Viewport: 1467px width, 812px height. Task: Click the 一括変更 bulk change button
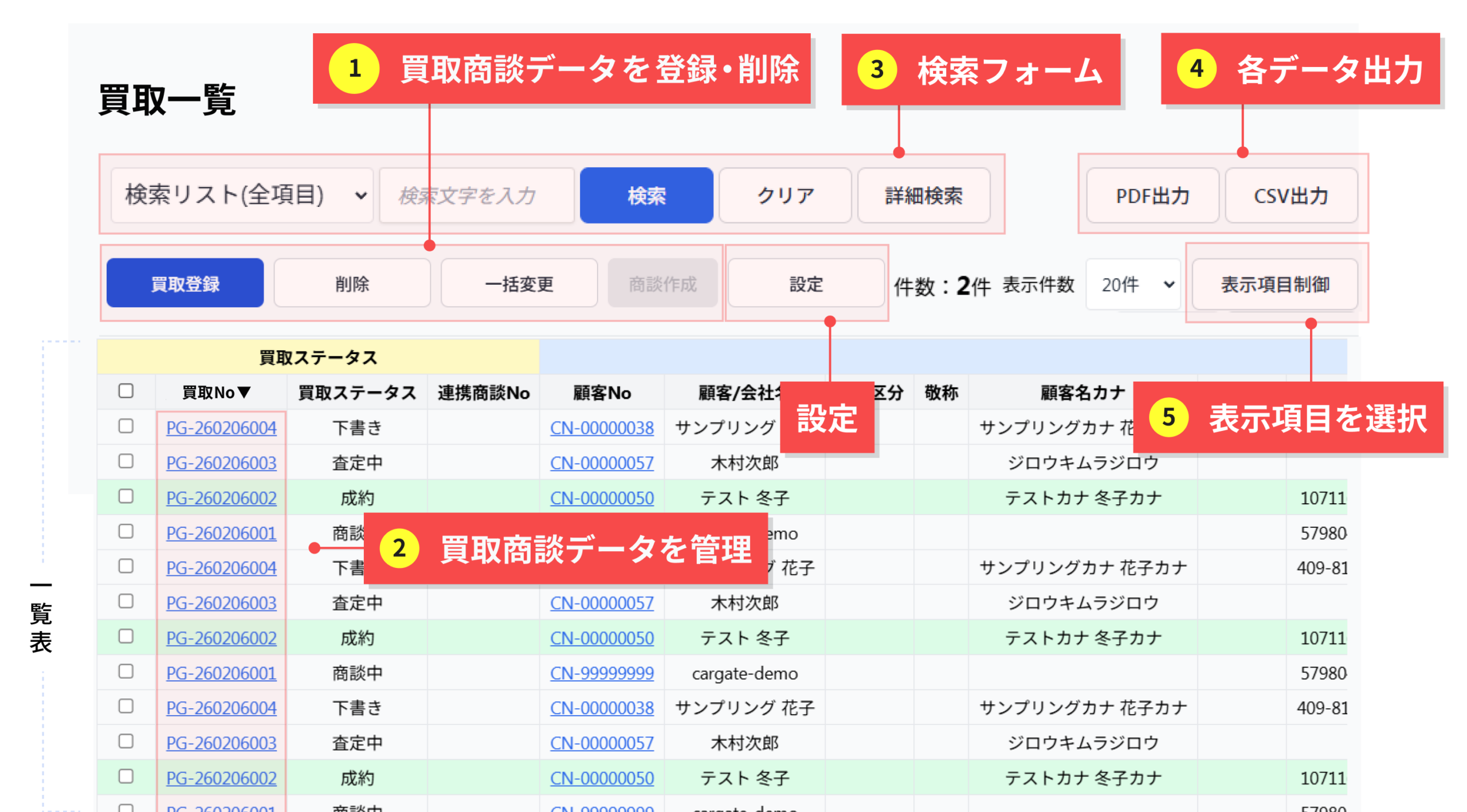[519, 283]
